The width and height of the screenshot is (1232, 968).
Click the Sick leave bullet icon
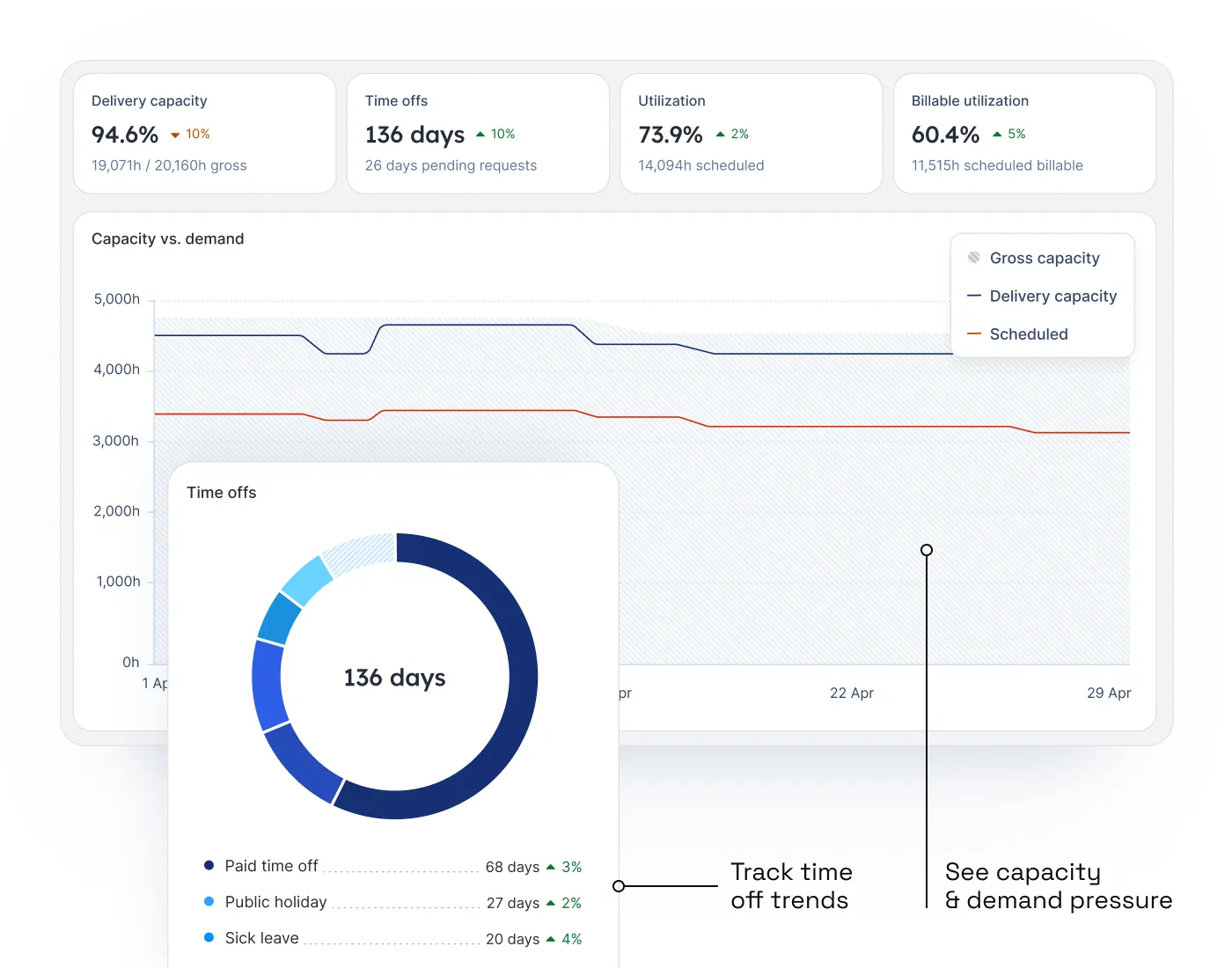[209, 937]
